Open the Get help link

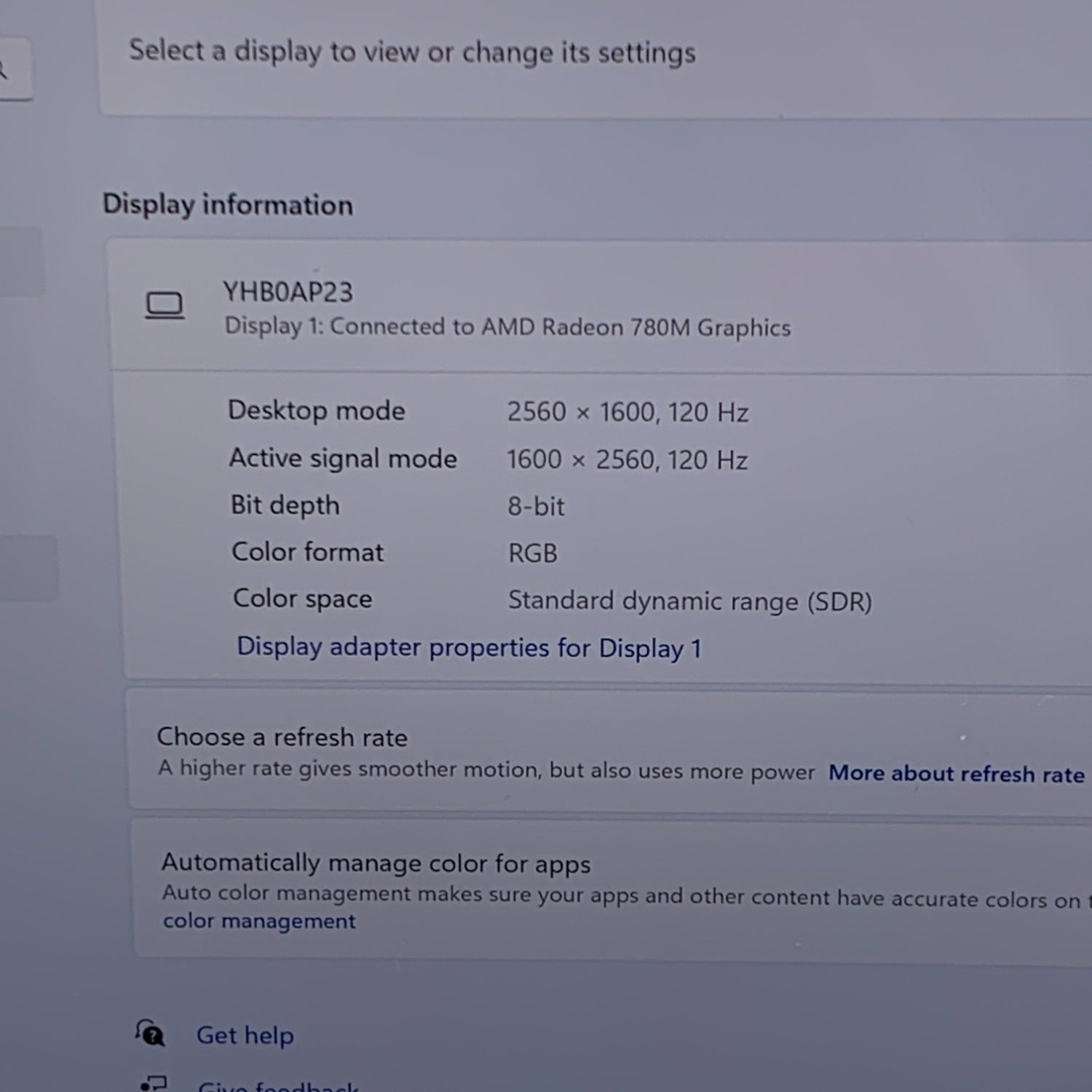click(x=245, y=1035)
